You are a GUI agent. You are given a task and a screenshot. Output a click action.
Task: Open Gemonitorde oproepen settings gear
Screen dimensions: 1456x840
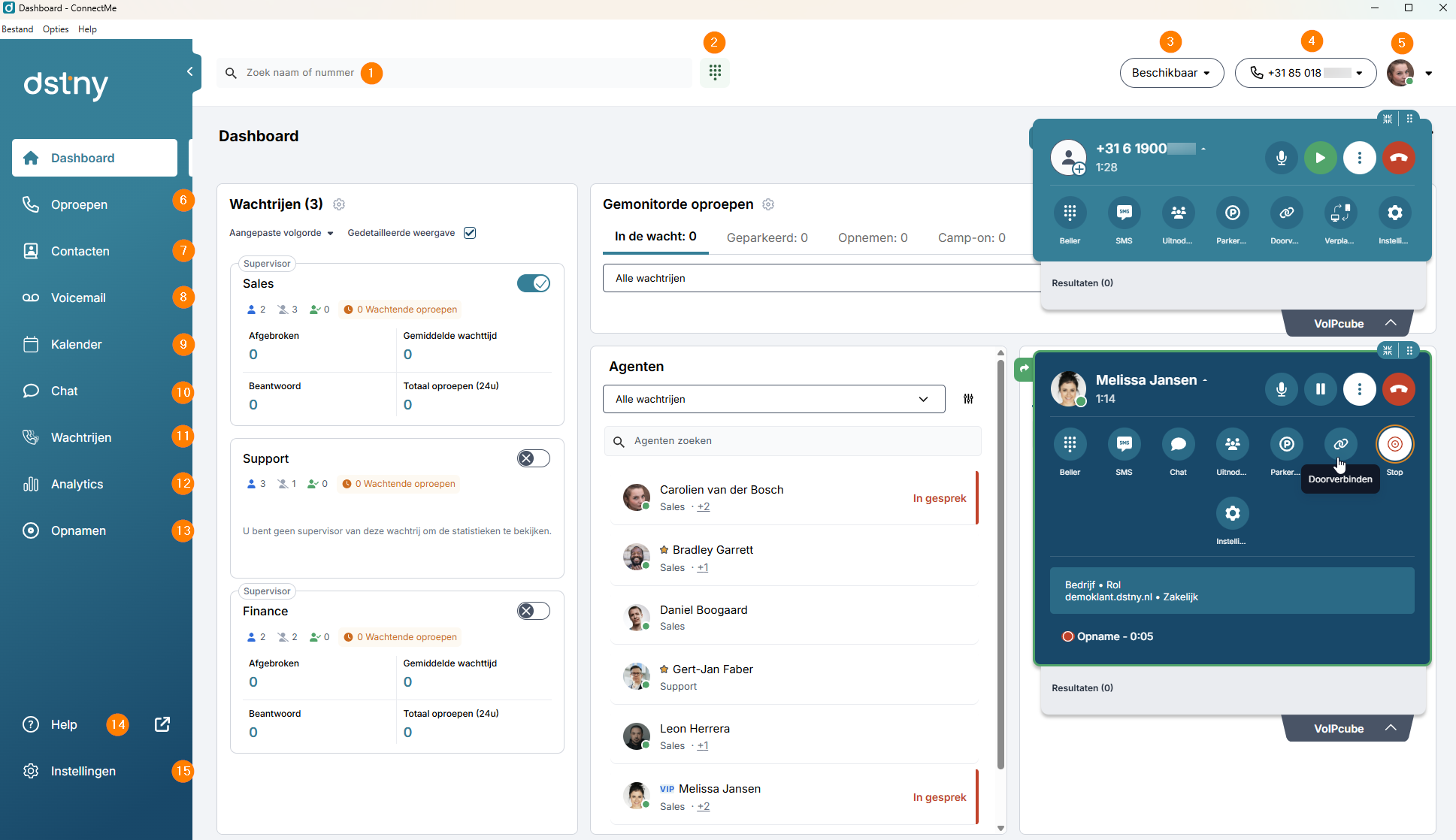pyautogui.click(x=768, y=204)
